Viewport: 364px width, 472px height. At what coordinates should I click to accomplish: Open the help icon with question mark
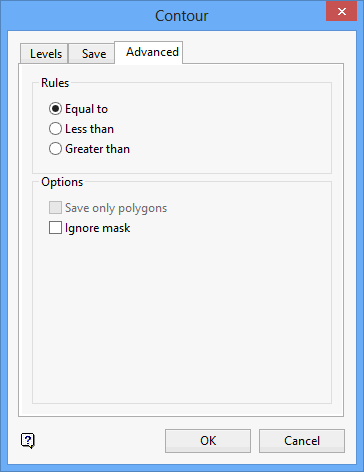point(28,441)
